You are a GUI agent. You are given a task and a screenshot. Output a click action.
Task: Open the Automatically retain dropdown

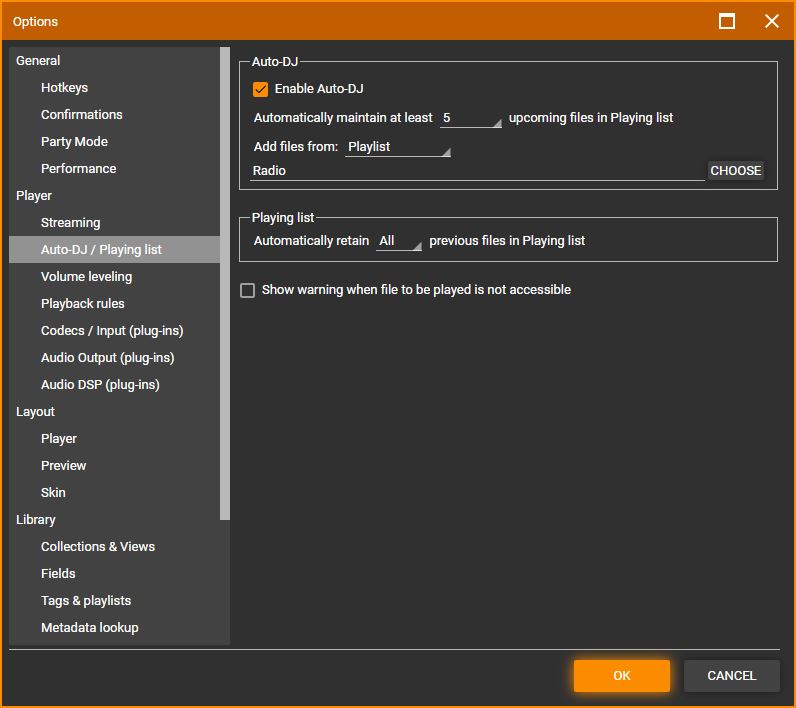(399, 241)
